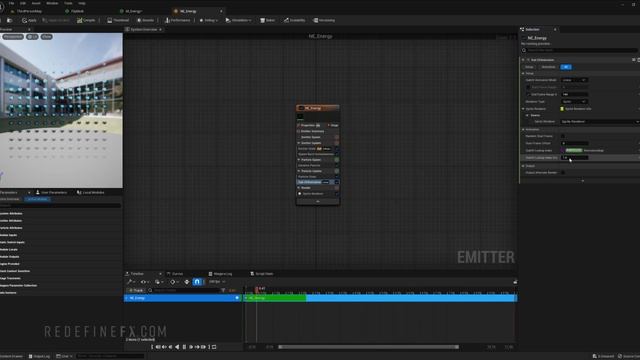Click the SubUV Lookup Index Scale field

574,158
